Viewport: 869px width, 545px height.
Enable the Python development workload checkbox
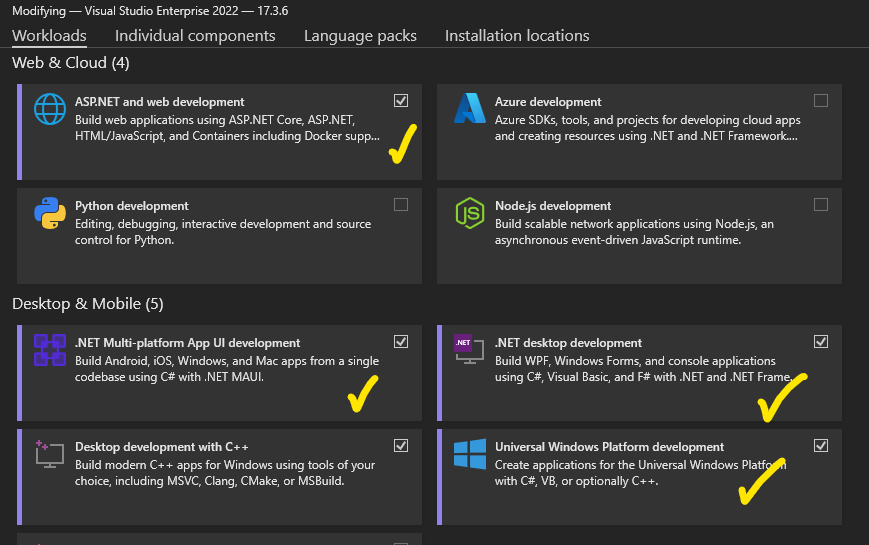point(401,205)
